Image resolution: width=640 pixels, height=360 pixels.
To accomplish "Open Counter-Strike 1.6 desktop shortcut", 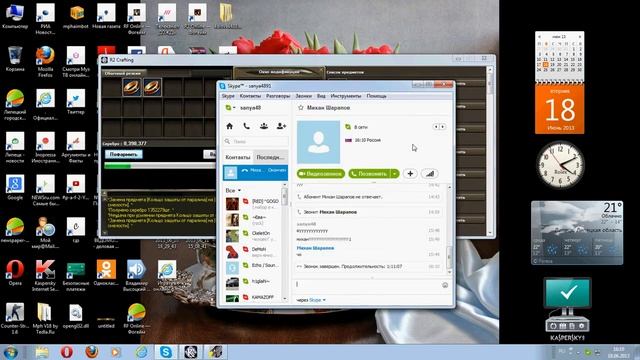I will [15, 318].
